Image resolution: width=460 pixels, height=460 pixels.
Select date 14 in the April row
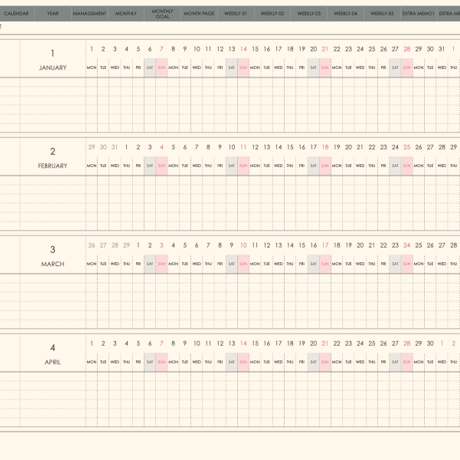(x=243, y=343)
